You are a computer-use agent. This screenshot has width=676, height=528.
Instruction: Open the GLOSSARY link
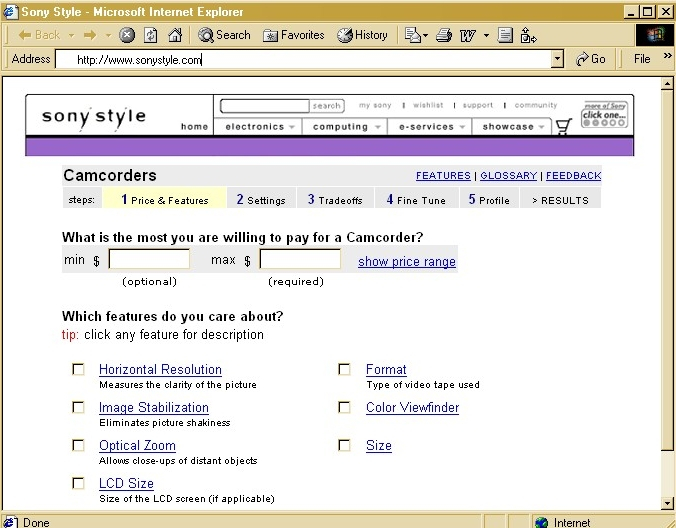(508, 176)
